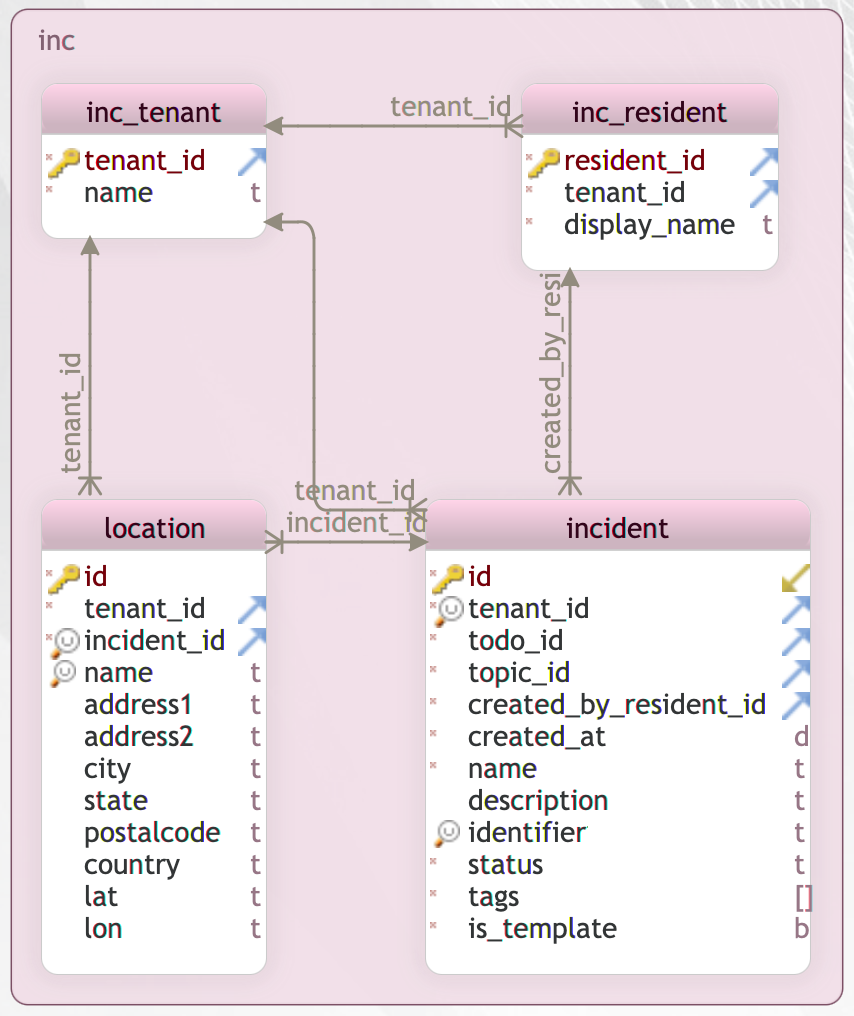This screenshot has width=854, height=1016.
Task: Select address2 column in location
Action: coord(139,737)
